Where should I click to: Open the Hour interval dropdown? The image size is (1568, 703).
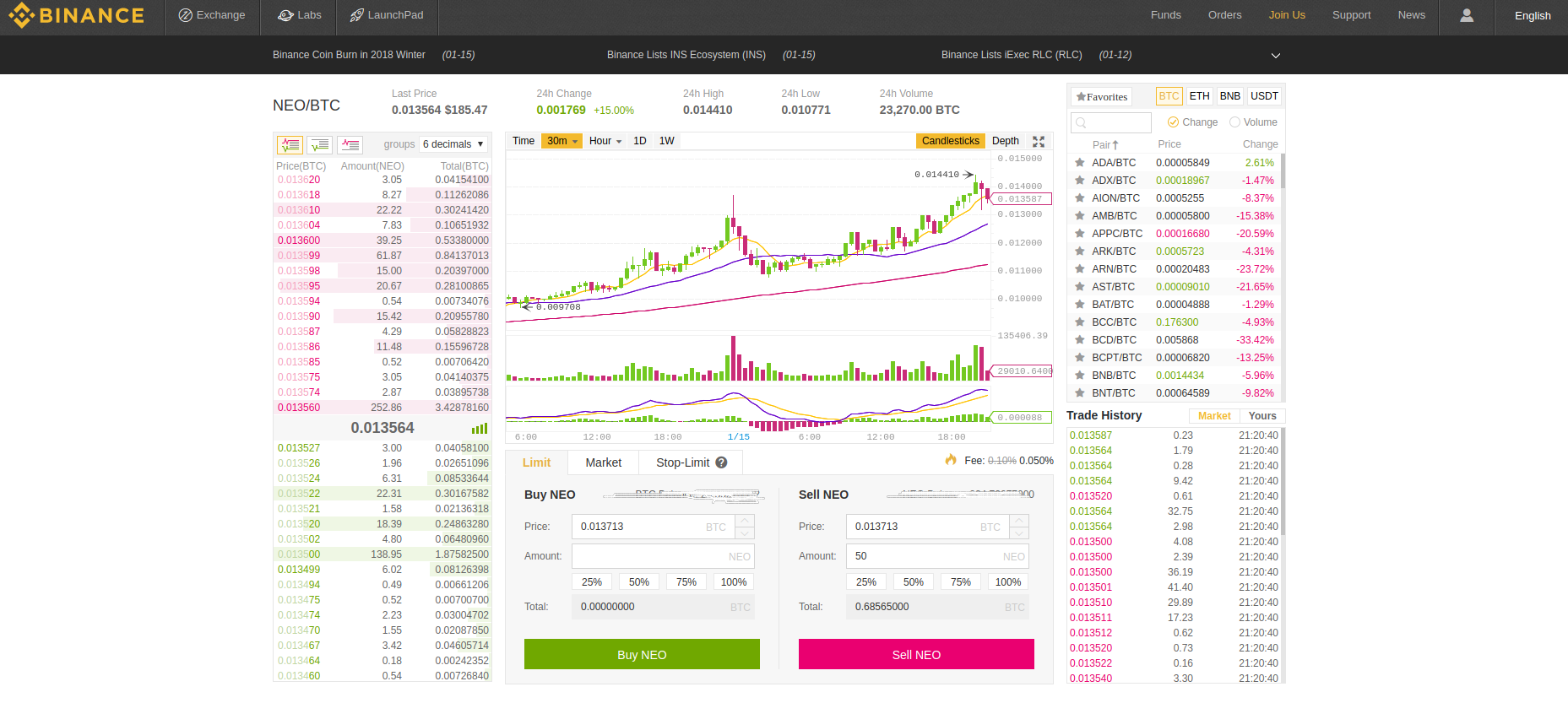pos(605,141)
